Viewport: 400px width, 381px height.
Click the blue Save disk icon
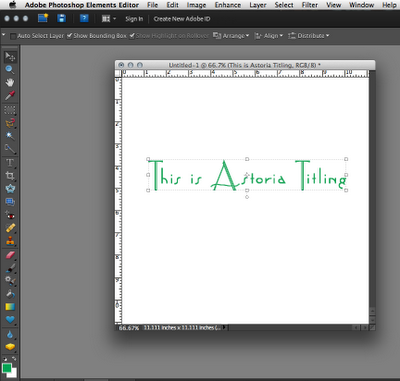click(61, 18)
